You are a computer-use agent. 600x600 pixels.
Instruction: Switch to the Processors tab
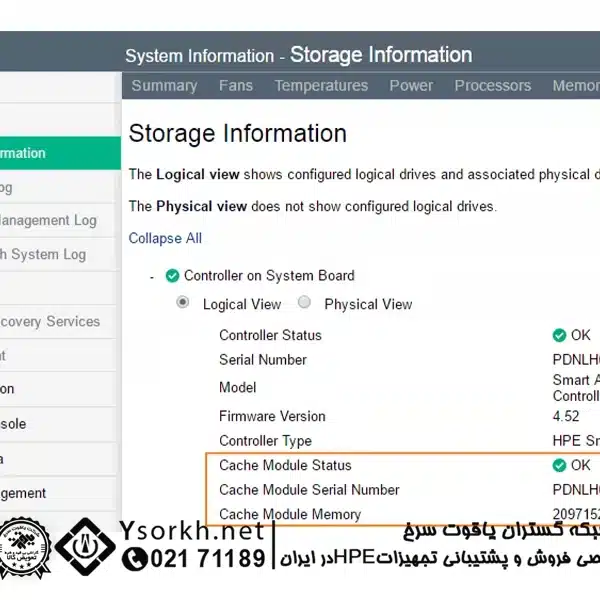(x=492, y=86)
